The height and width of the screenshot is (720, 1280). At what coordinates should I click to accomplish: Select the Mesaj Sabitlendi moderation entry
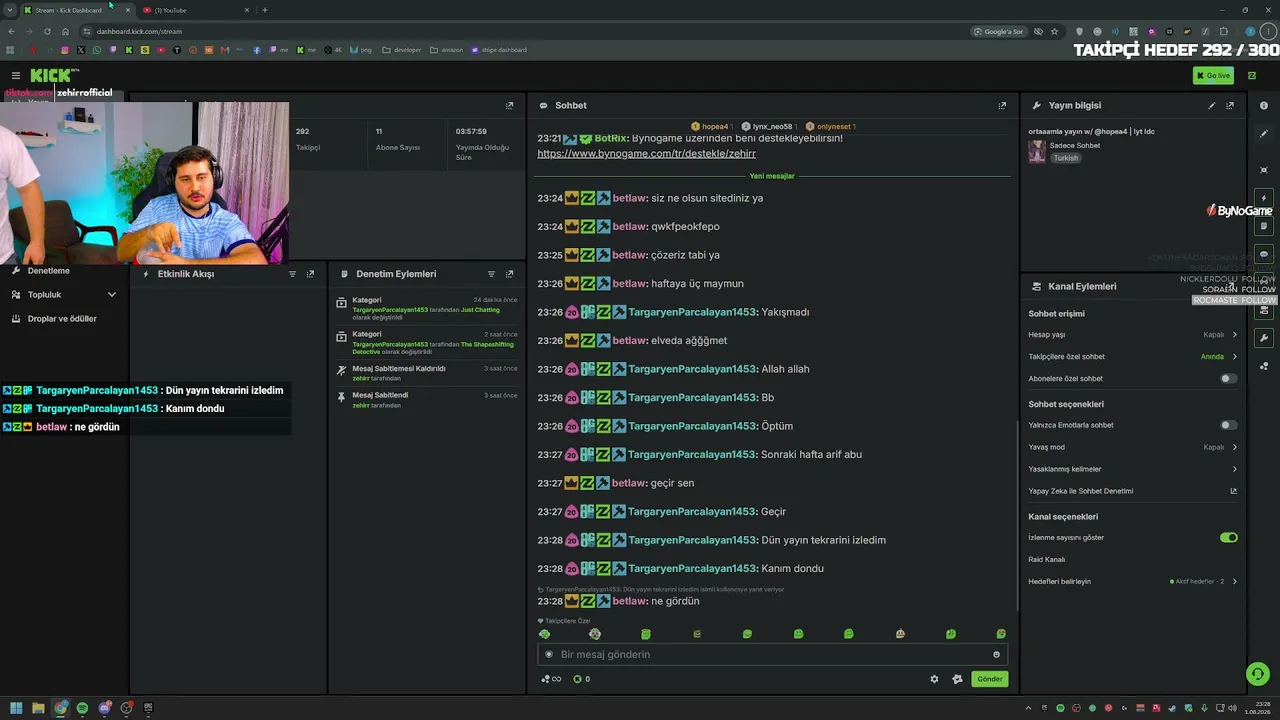(x=427, y=399)
